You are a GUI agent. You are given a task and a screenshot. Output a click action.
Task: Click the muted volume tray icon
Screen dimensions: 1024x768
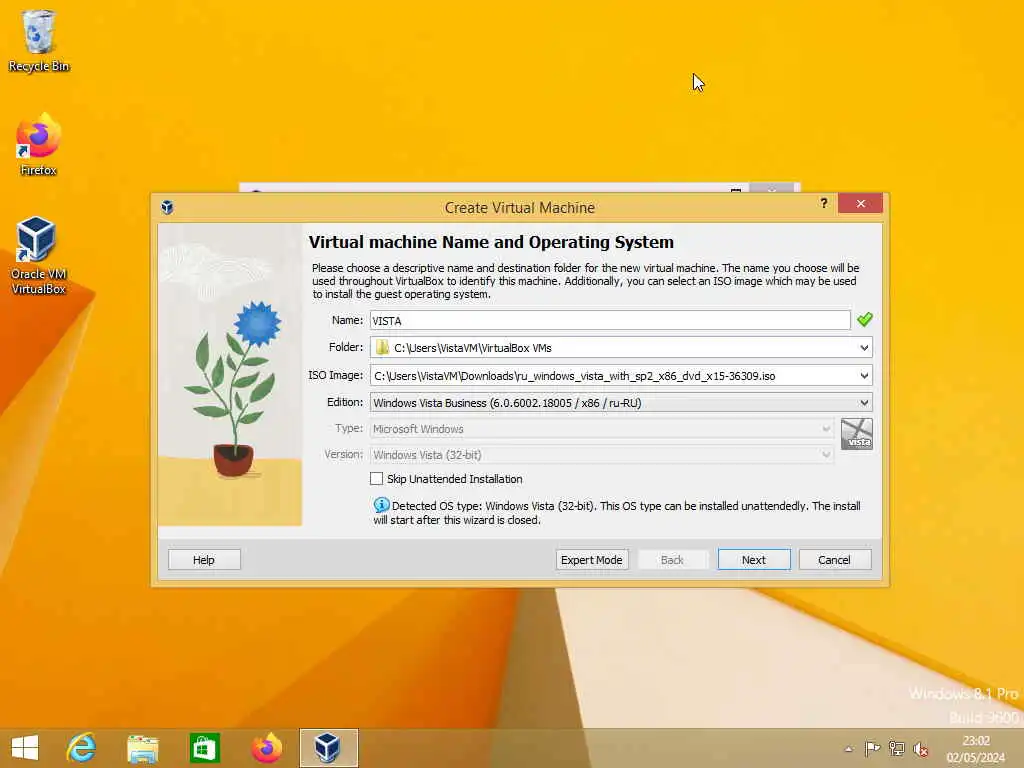coord(921,749)
